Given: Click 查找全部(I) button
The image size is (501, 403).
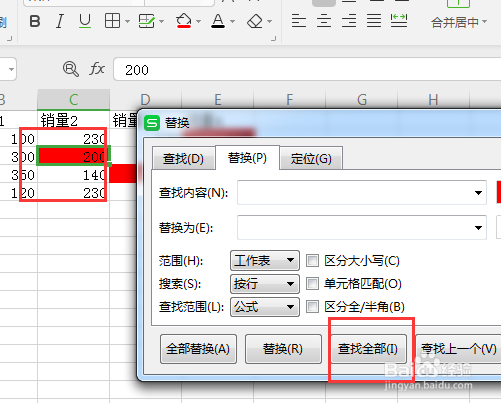Looking at the screenshot, I should click(368, 349).
